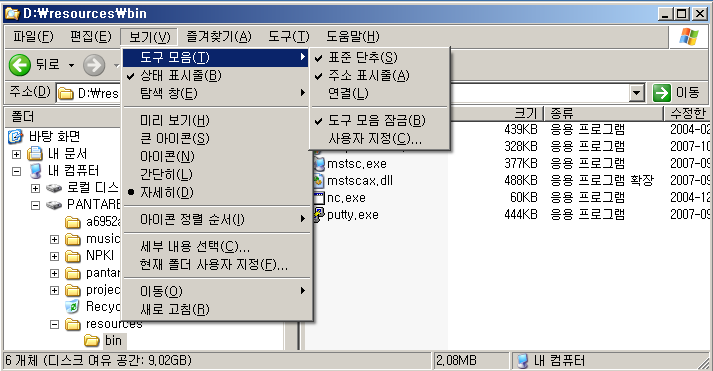The width and height of the screenshot is (713, 371).
Task: Collapse the PANTAREI drive tree node
Action: point(35,206)
